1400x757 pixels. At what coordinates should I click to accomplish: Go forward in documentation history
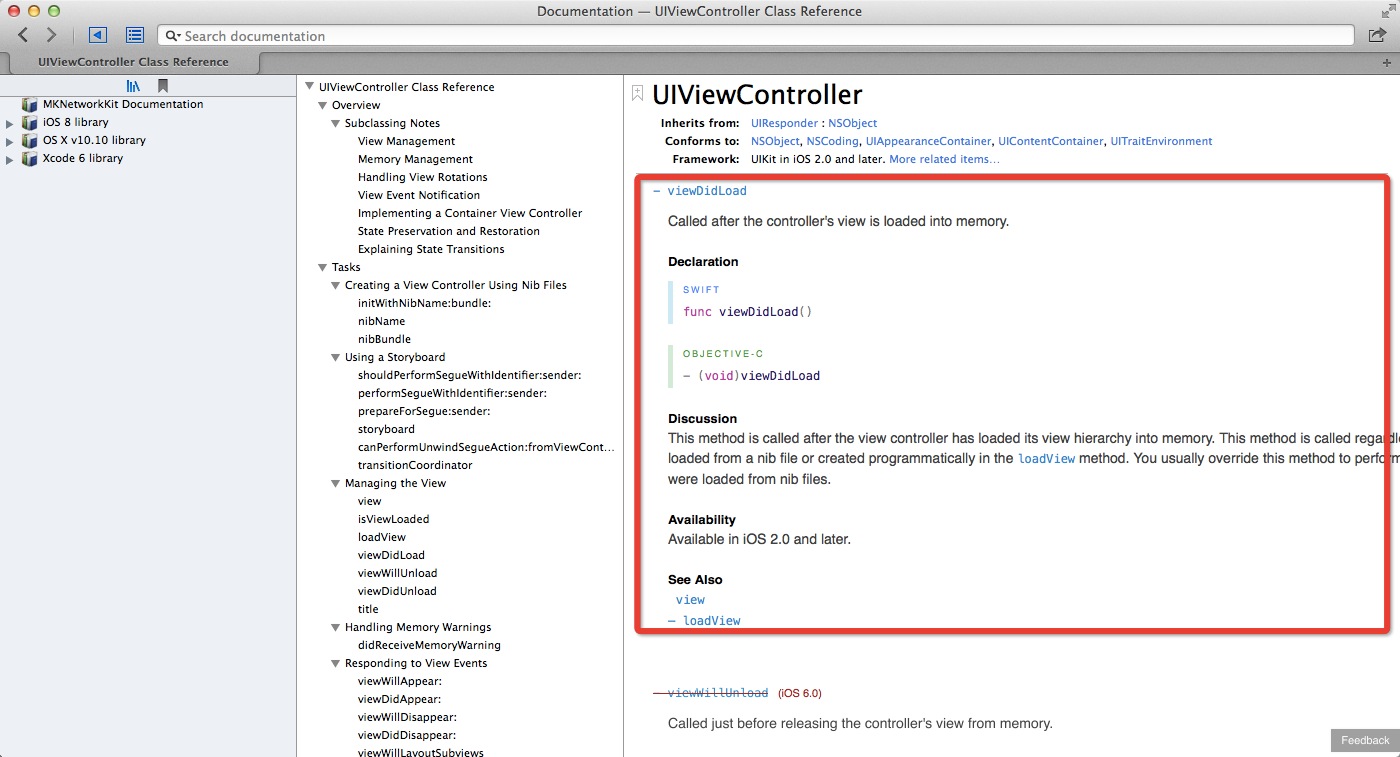[x=51, y=35]
